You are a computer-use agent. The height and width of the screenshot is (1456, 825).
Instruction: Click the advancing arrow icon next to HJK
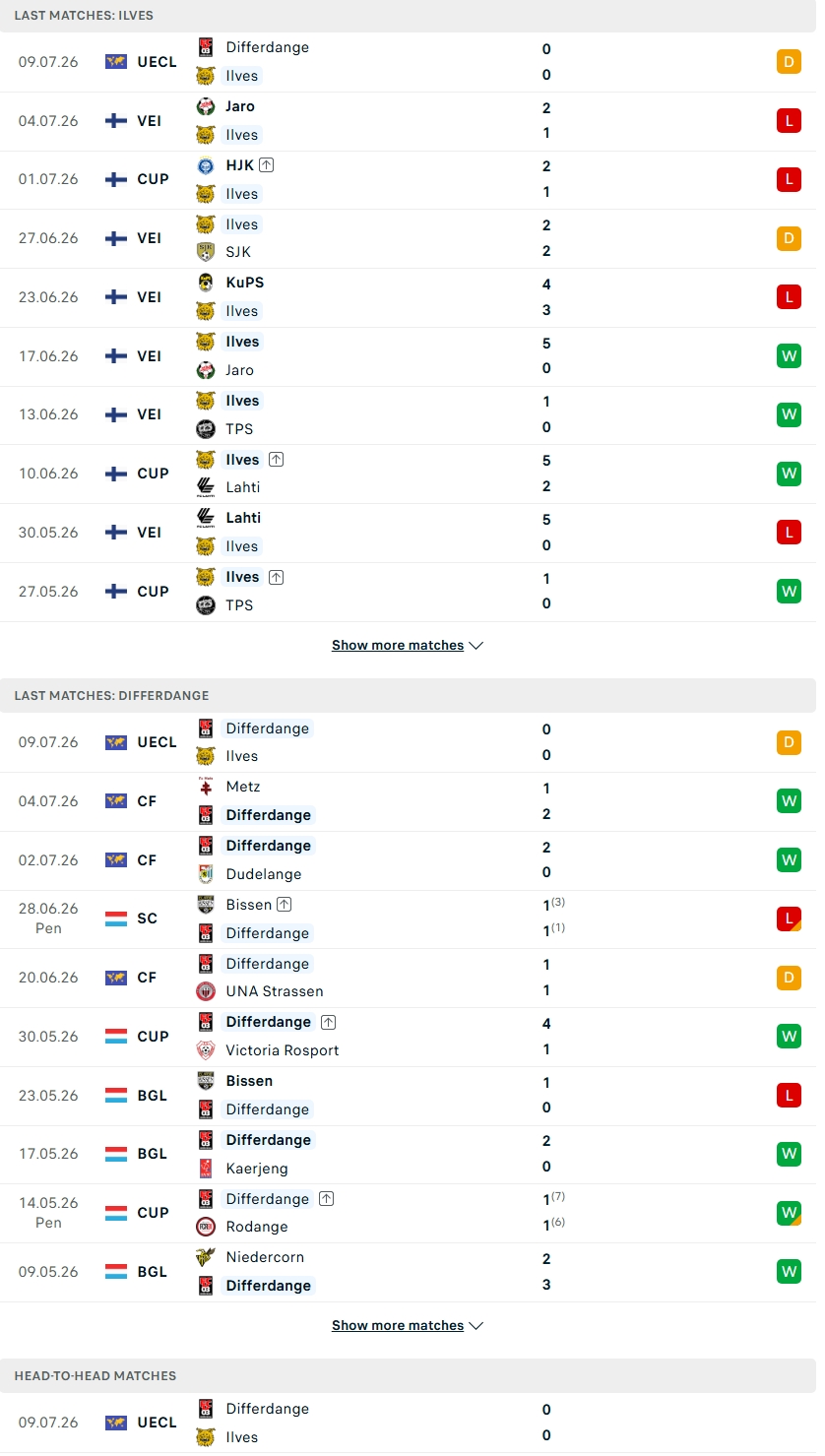266,165
